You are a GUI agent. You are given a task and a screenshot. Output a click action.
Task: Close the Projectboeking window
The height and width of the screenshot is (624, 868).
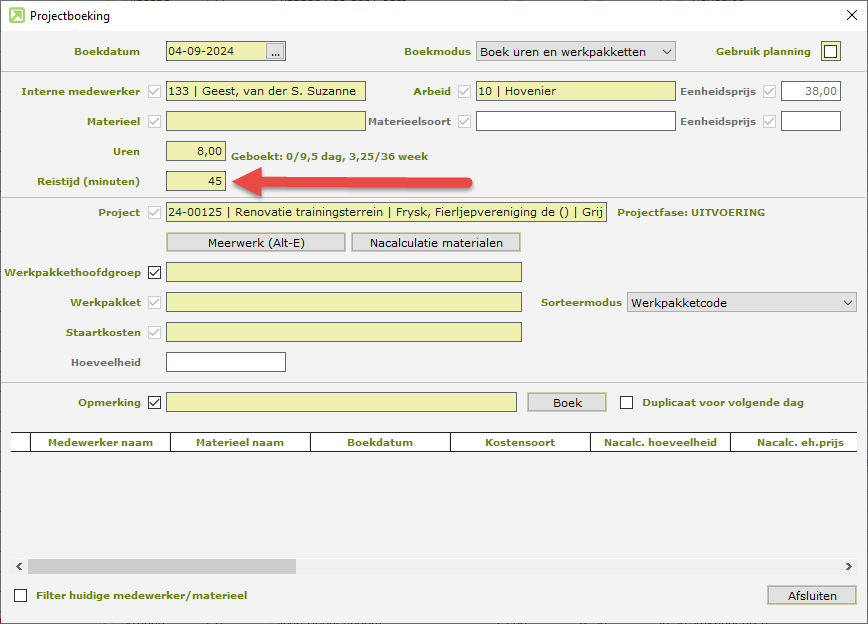(x=844, y=16)
